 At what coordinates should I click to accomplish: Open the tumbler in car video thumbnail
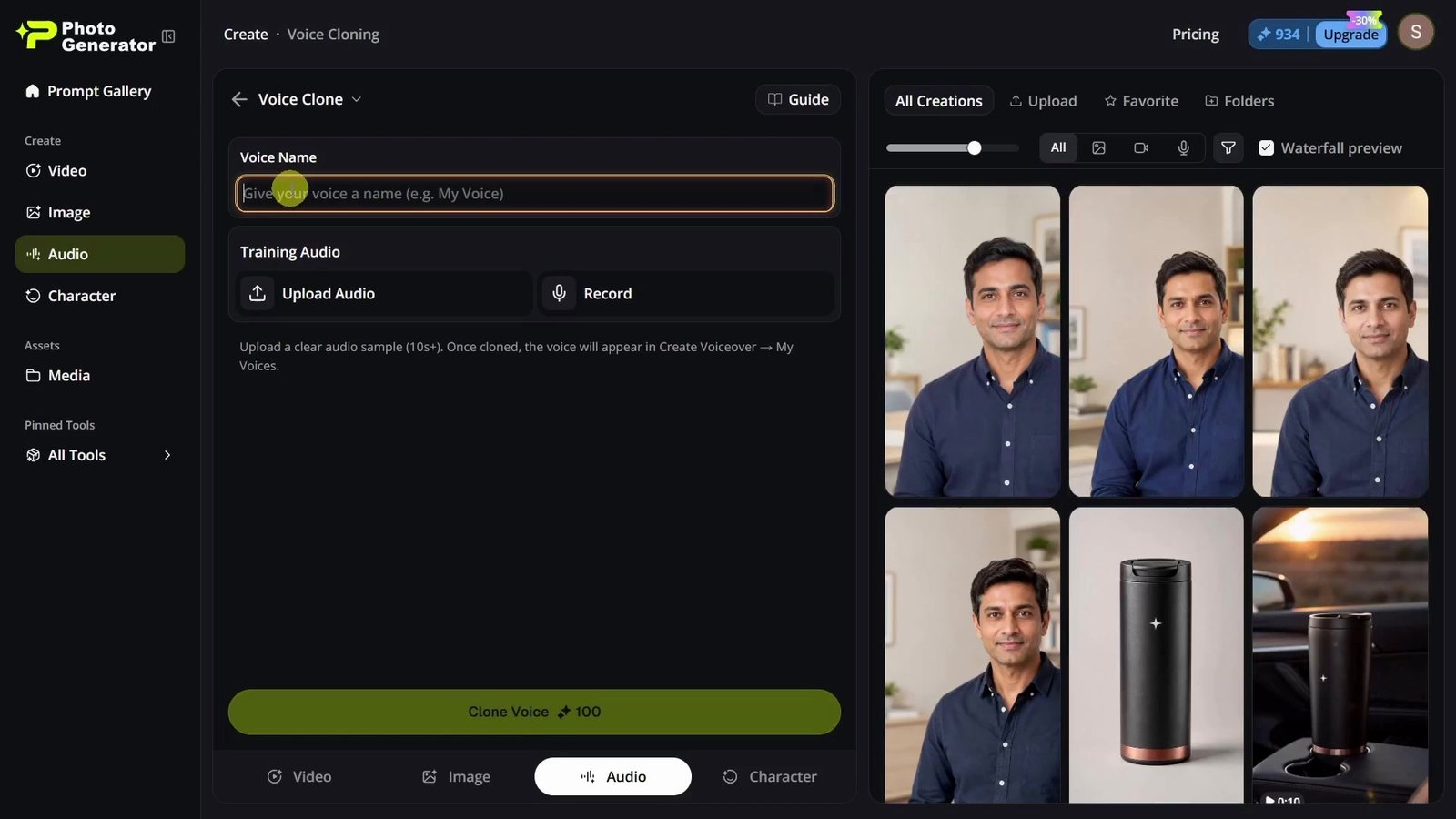click(x=1340, y=655)
